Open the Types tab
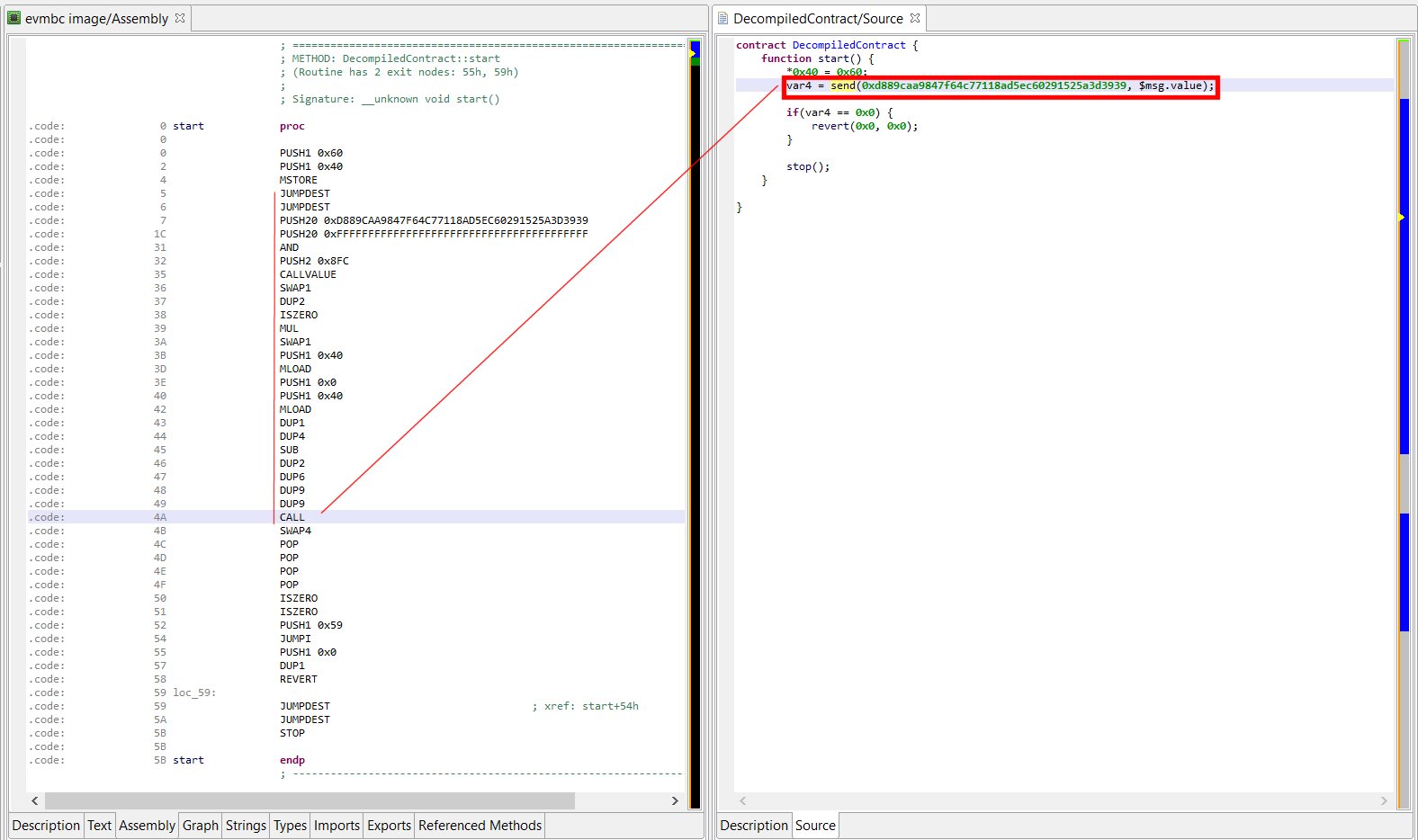 pos(290,826)
